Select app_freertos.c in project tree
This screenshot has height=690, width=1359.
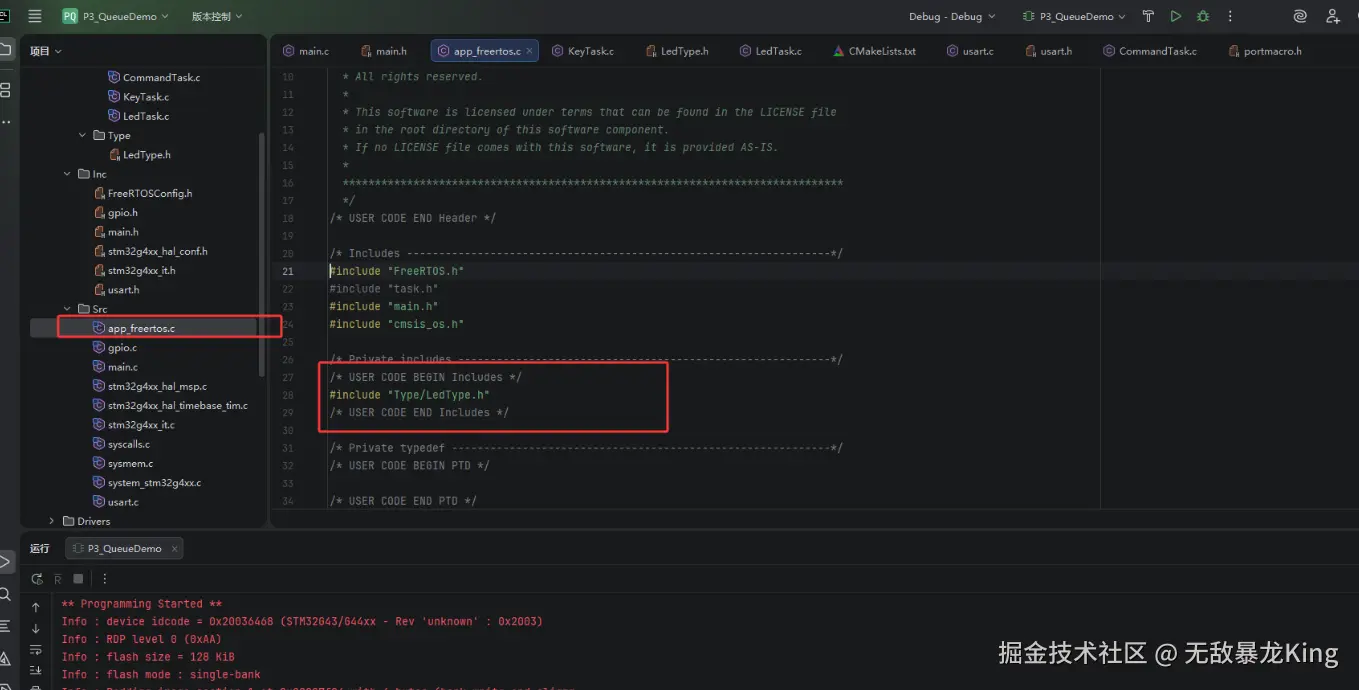(133, 328)
